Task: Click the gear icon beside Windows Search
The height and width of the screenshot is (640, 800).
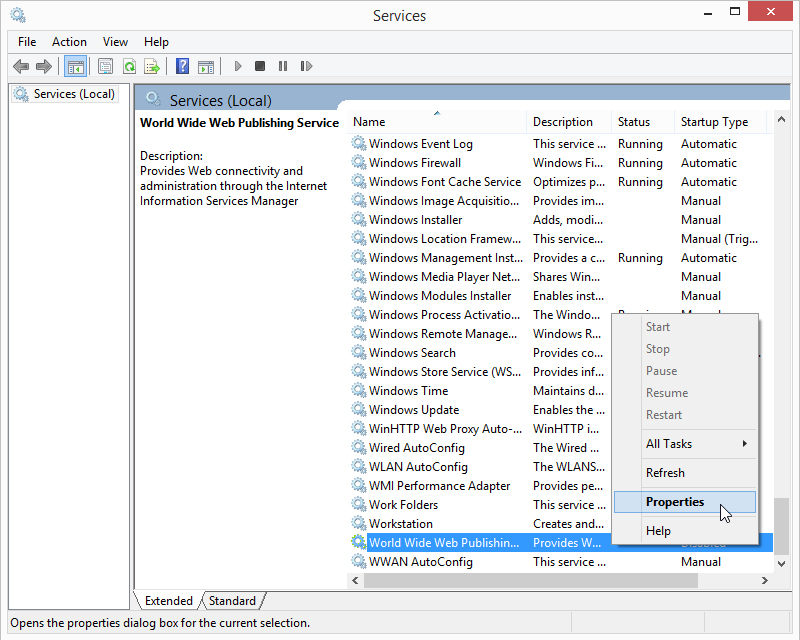Action: [x=359, y=352]
